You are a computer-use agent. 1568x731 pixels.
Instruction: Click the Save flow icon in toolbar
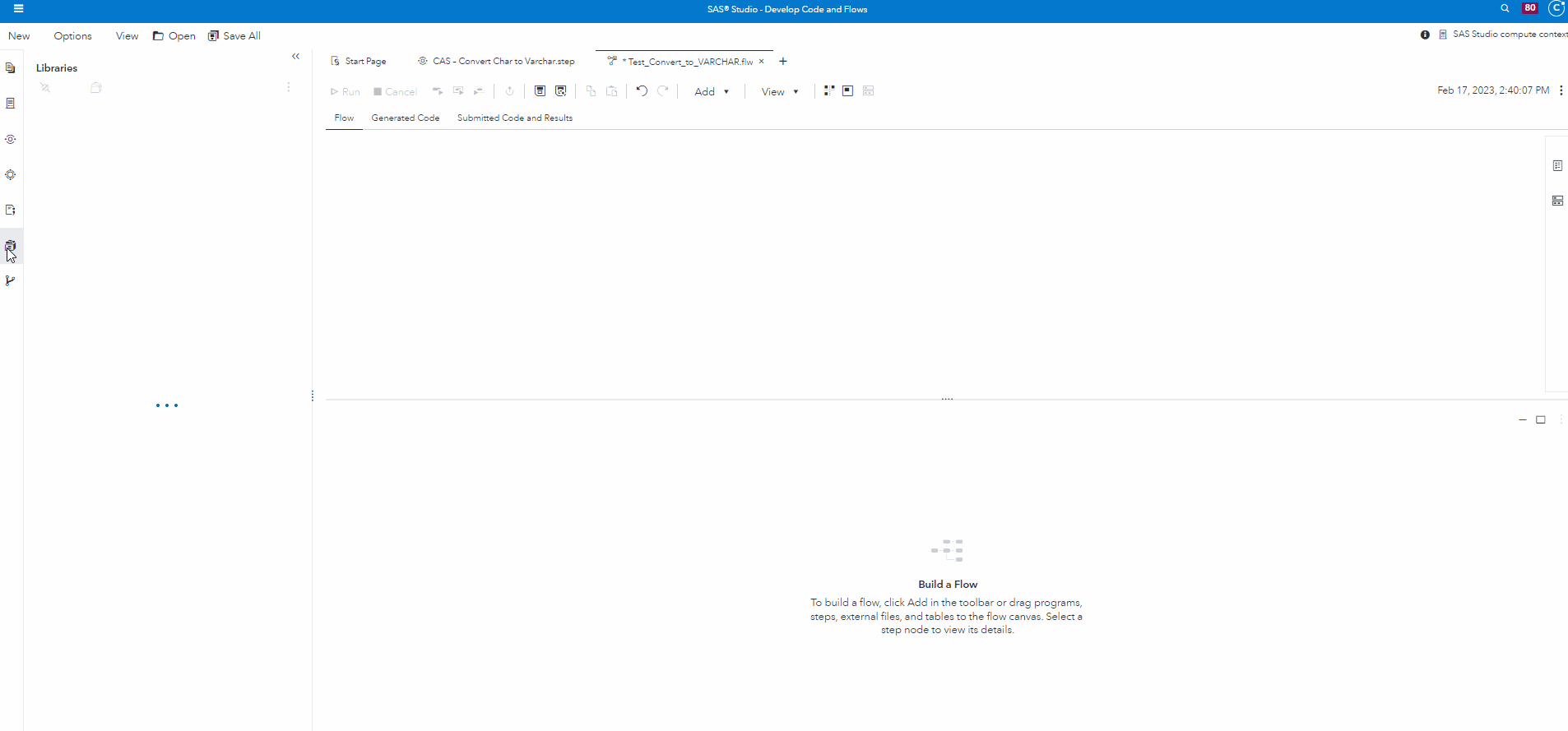pos(540,91)
